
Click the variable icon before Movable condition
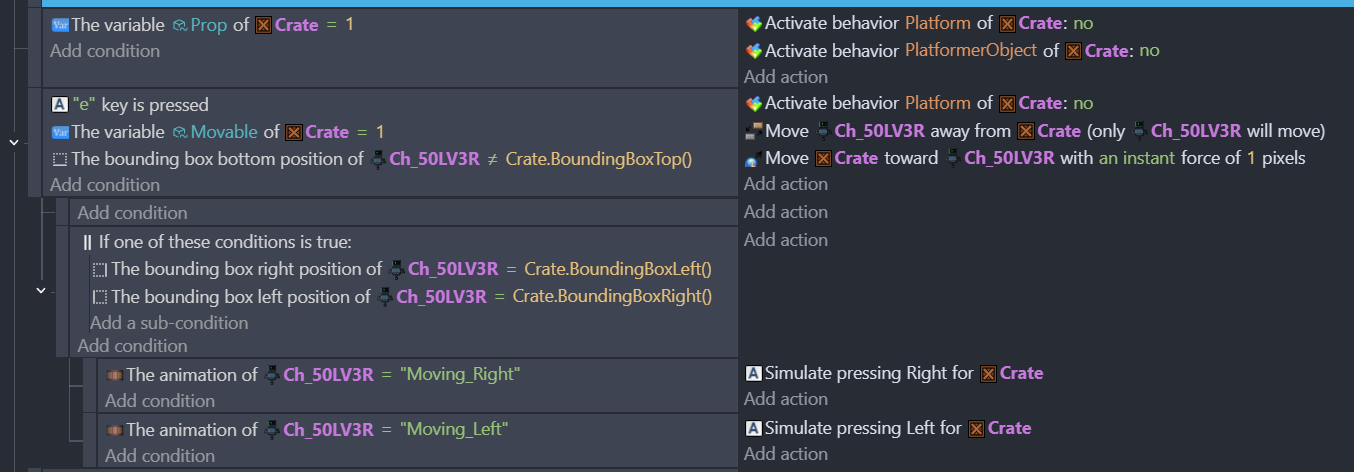[59, 132]
